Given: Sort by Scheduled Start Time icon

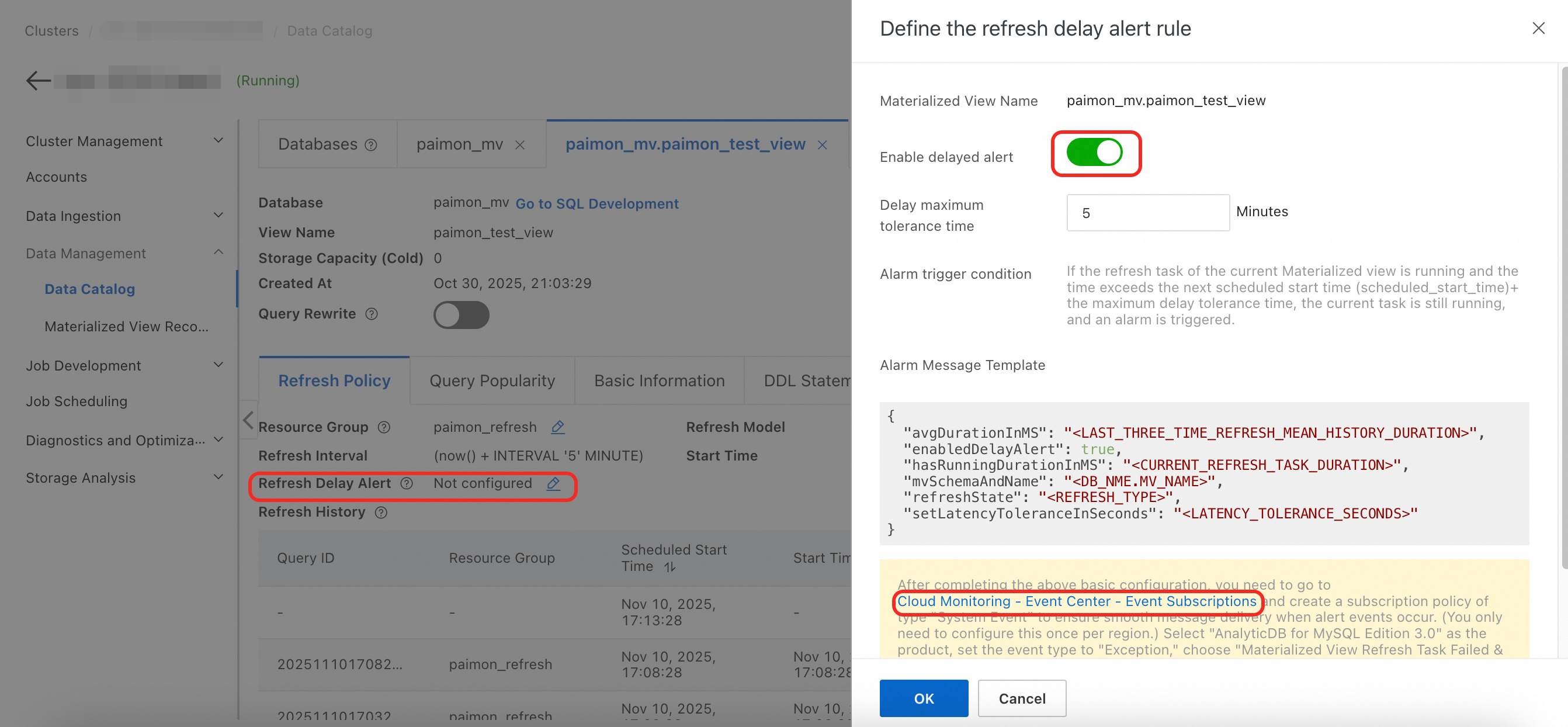Looking at the screenshot, I should [x=669, y=567].
